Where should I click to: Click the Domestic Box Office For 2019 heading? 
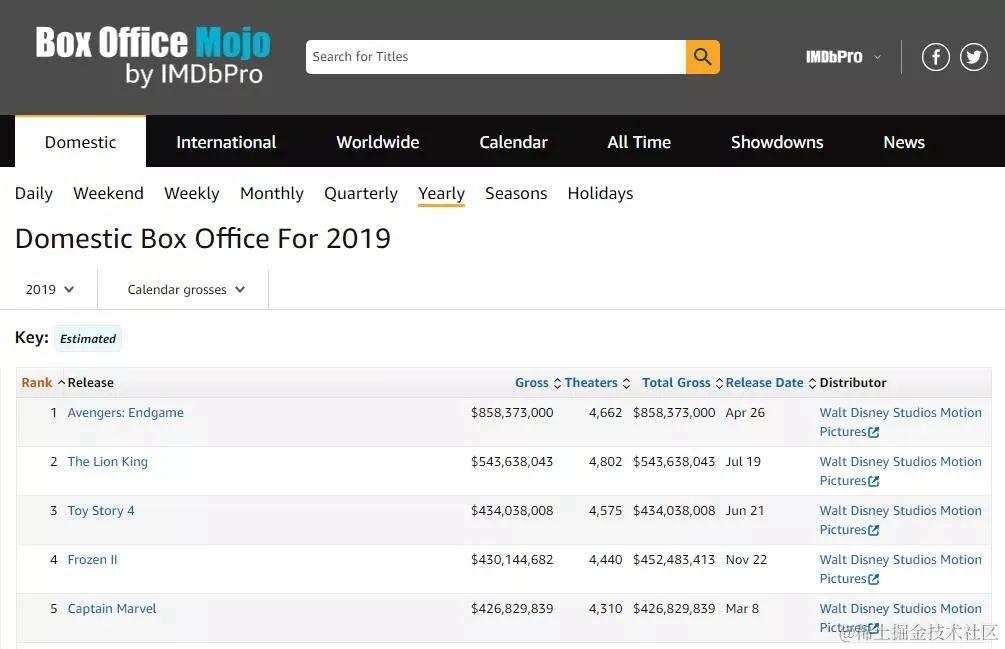coord(203,239)
